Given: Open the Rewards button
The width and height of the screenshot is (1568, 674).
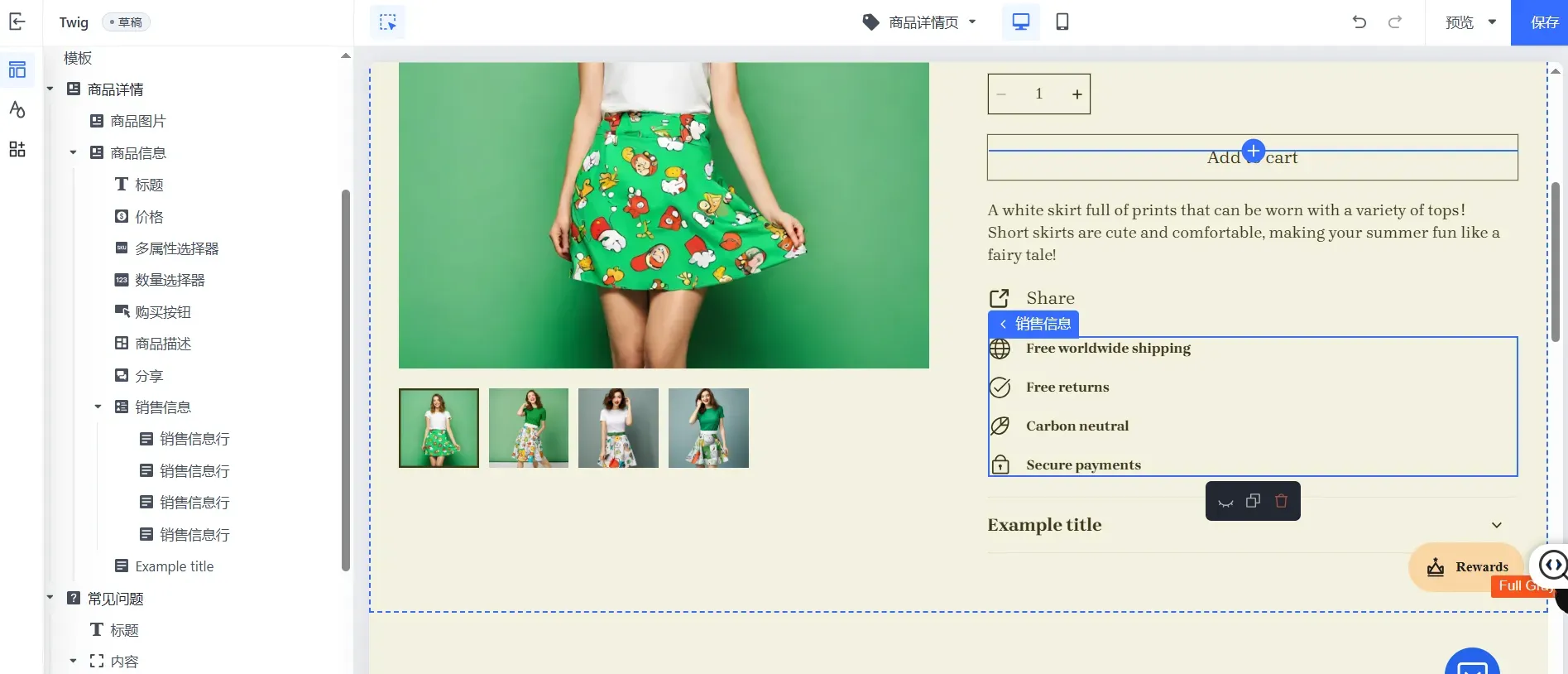Looking at the screenshot, I should (x=1467, y=567).
